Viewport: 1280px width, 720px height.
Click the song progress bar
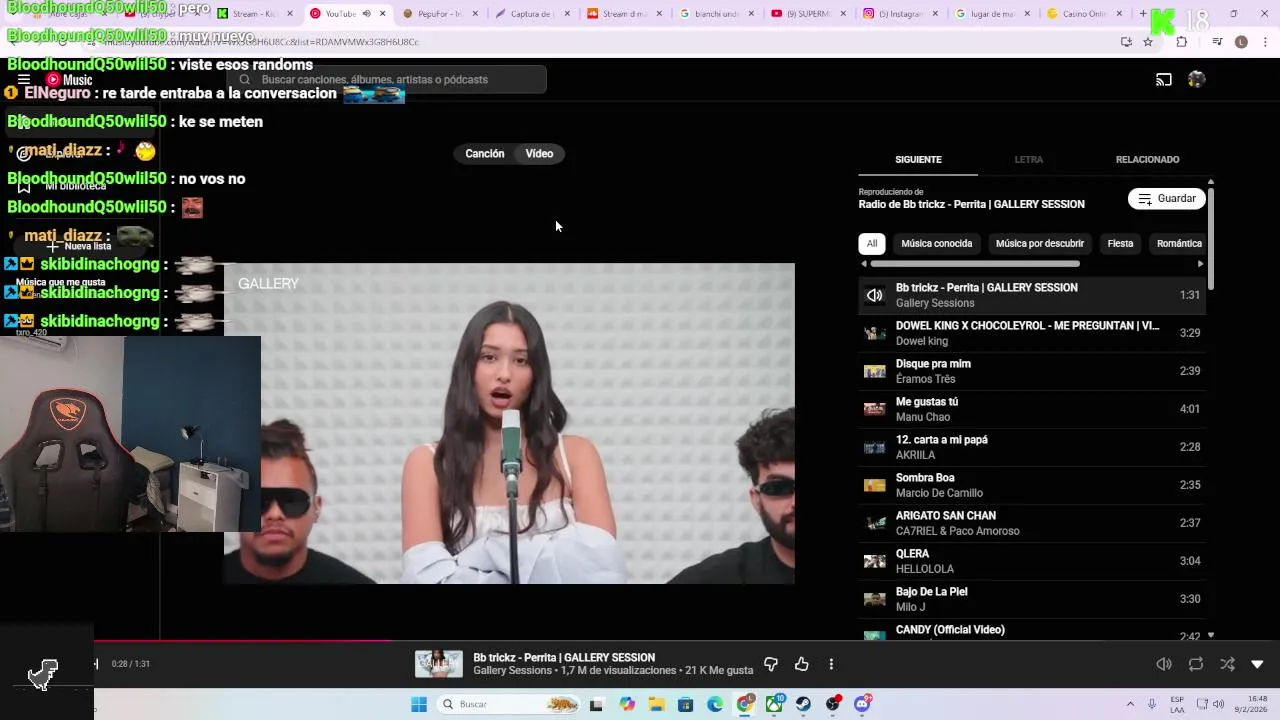686,641
